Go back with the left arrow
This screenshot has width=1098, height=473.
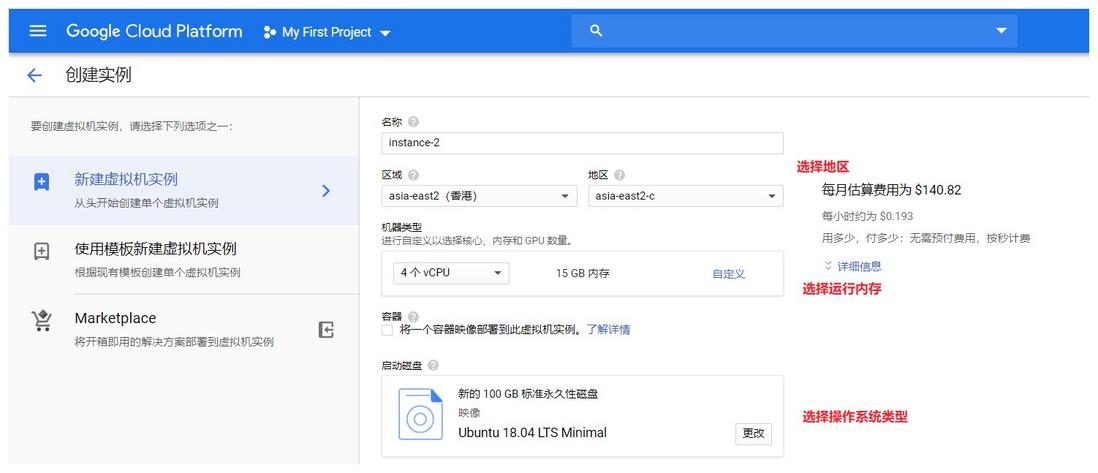pyautogui.click(x=34, y=76)
